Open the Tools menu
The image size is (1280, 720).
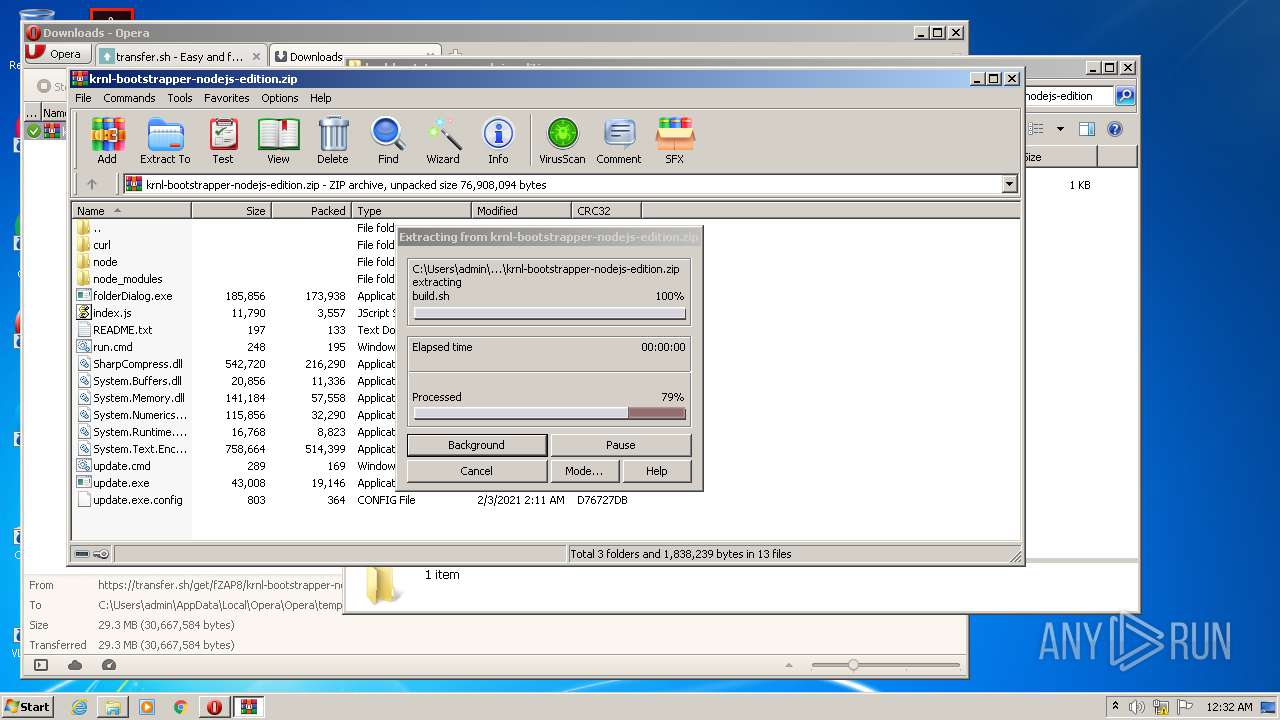click(x=180, y=98)
